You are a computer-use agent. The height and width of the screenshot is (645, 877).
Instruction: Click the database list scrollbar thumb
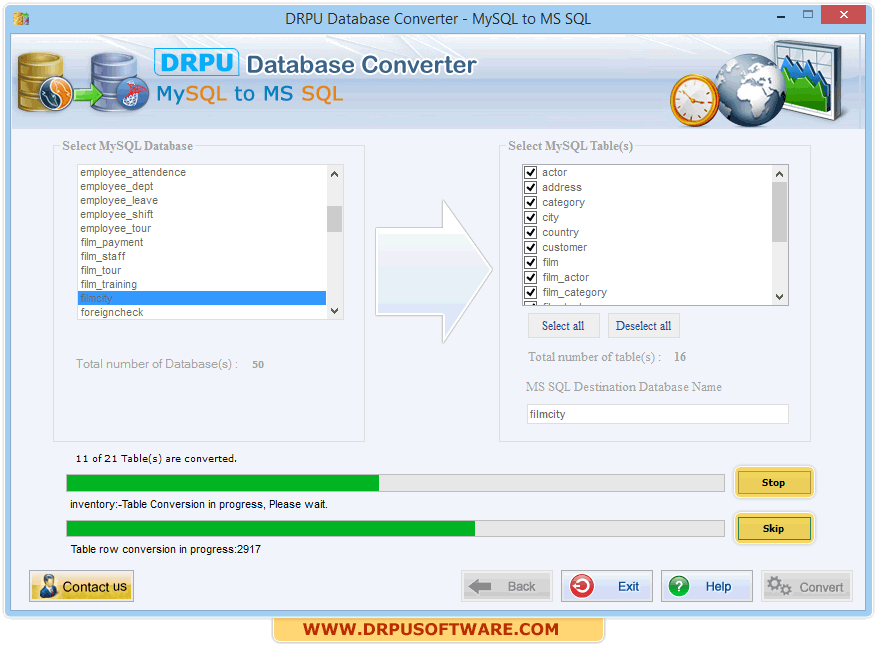(x=334, y=219)
